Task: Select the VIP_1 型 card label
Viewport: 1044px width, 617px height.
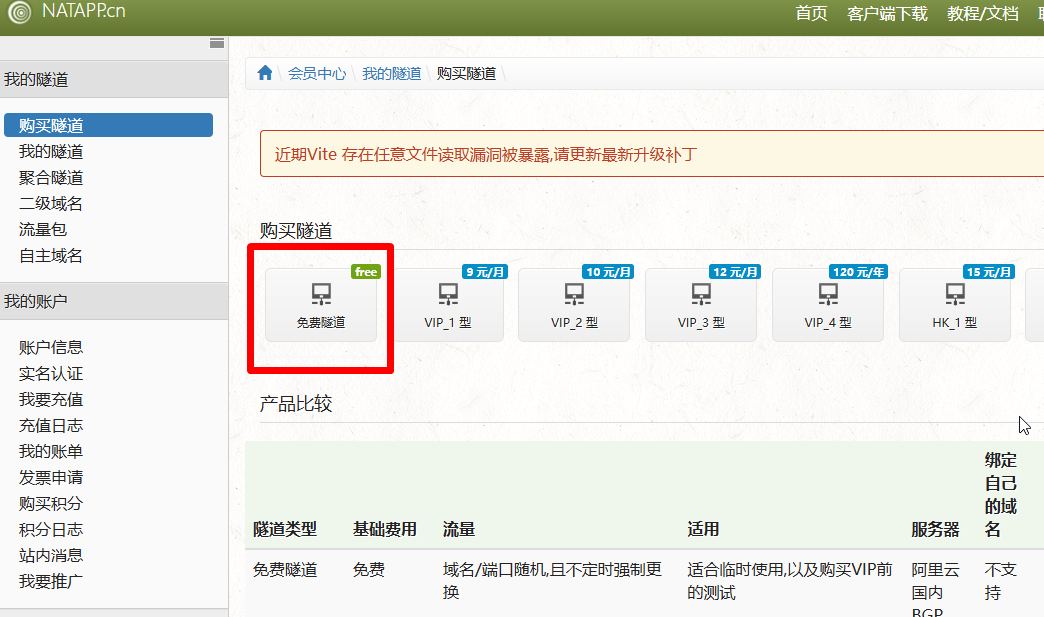Action: click(x=448, y=323)
